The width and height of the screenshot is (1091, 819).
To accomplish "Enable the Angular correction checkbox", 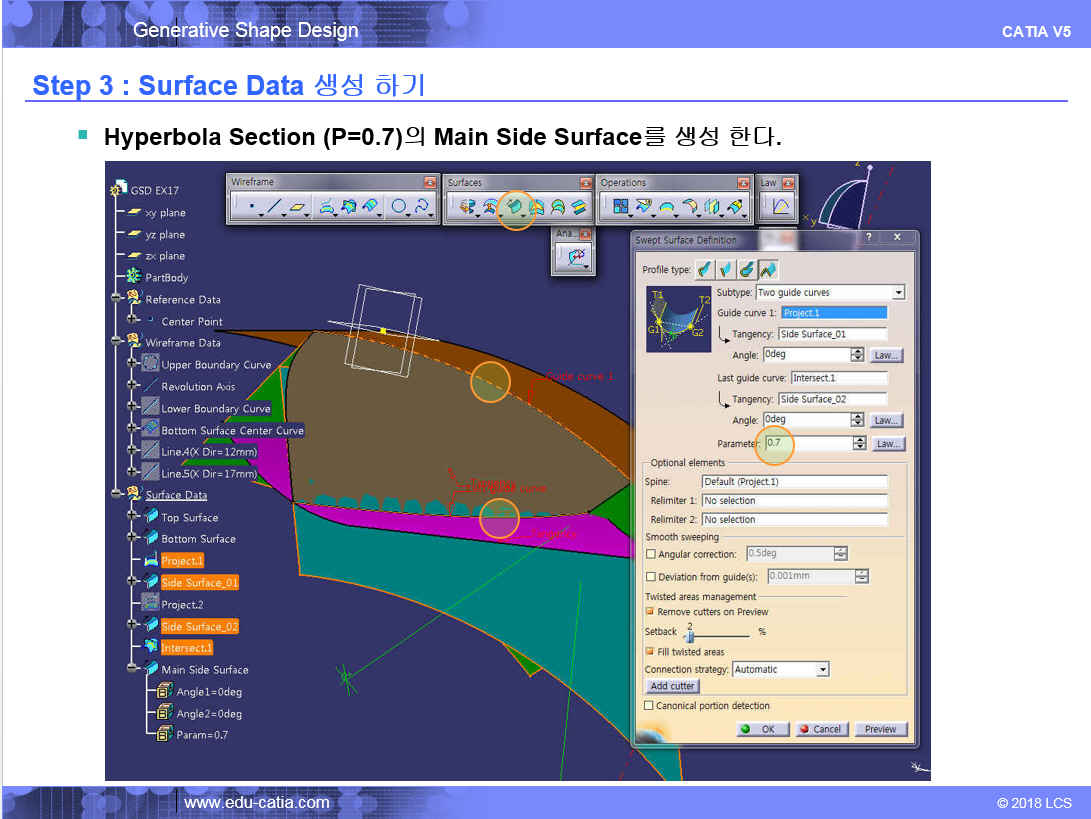I will (x=651, y=554).
